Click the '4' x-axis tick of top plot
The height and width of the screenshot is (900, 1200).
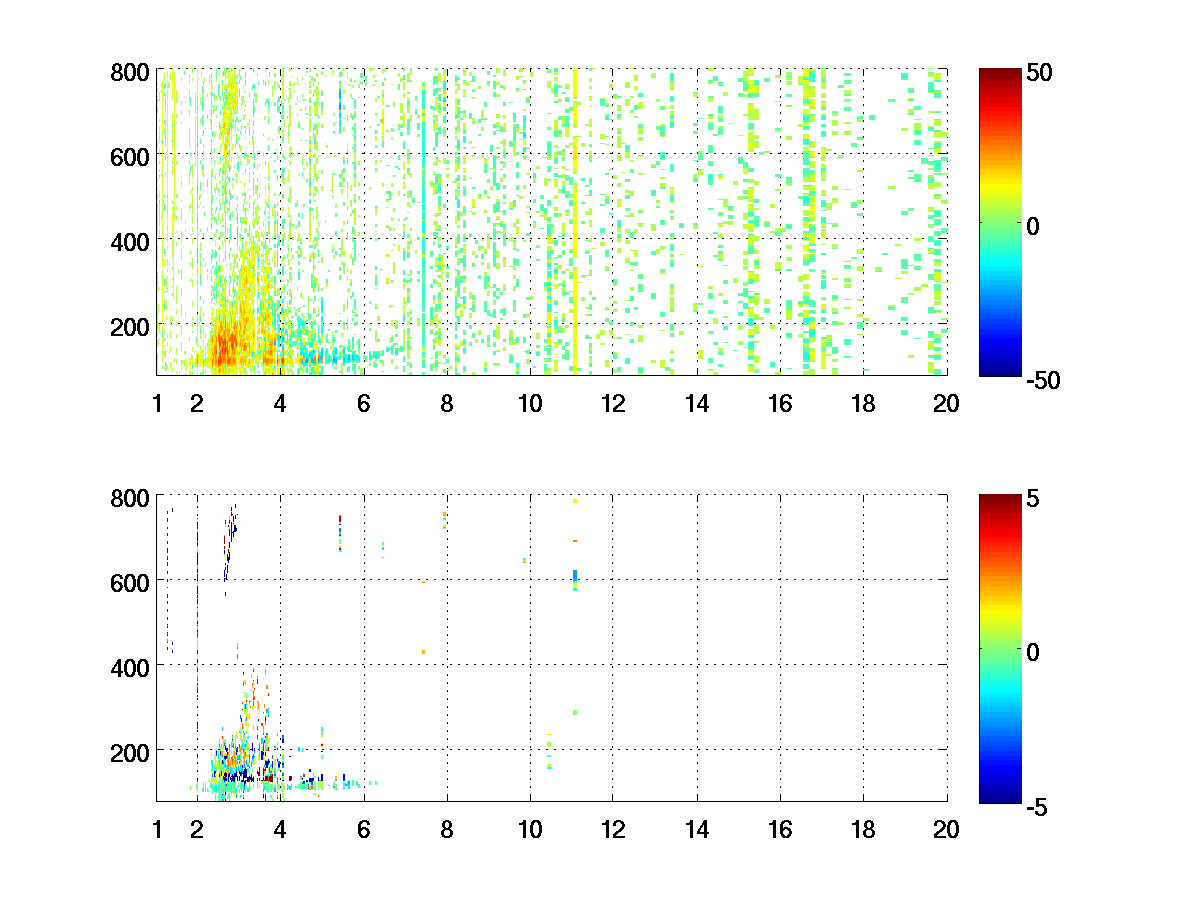pos(280,404)
